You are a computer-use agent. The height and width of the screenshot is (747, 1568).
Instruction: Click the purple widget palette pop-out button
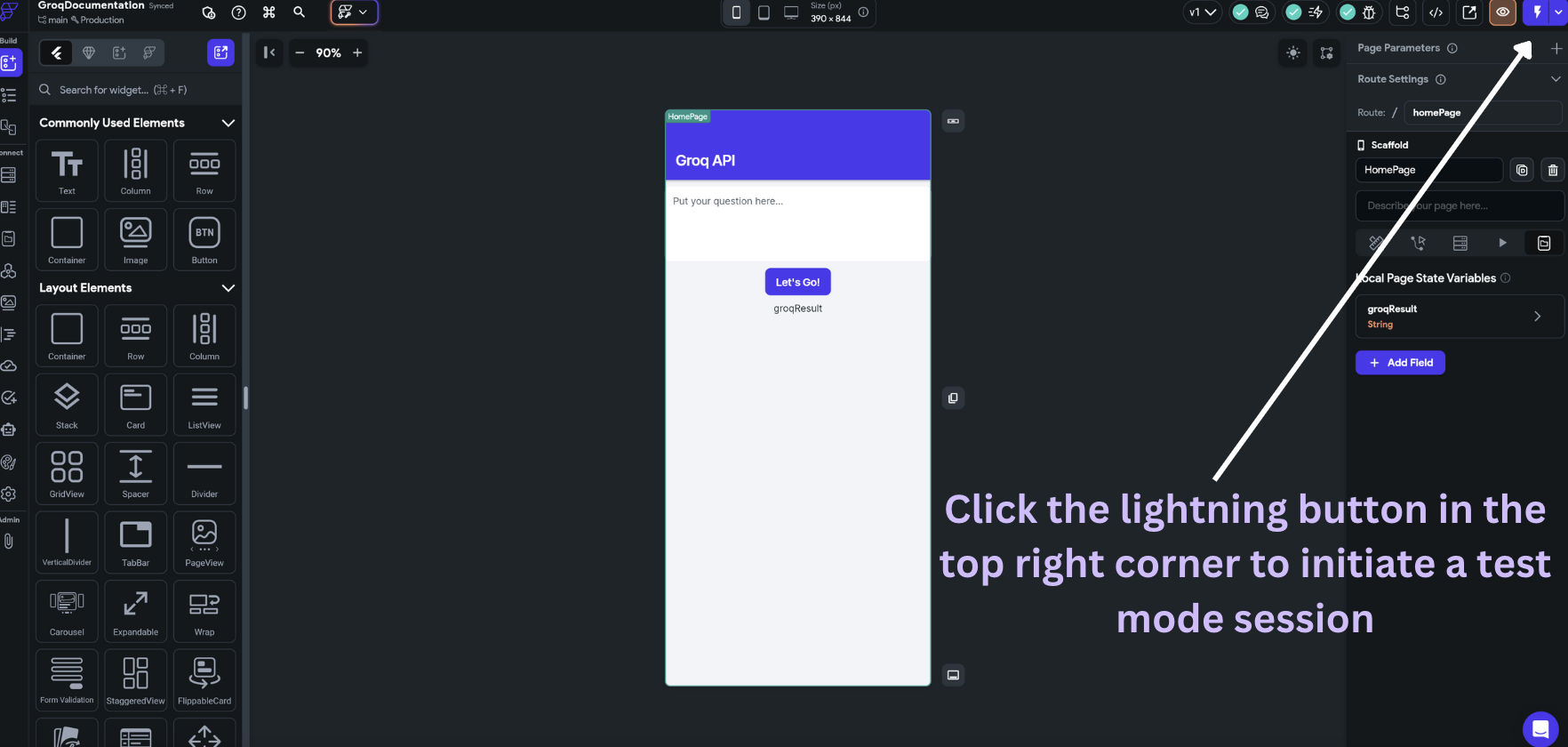point(220,52)
